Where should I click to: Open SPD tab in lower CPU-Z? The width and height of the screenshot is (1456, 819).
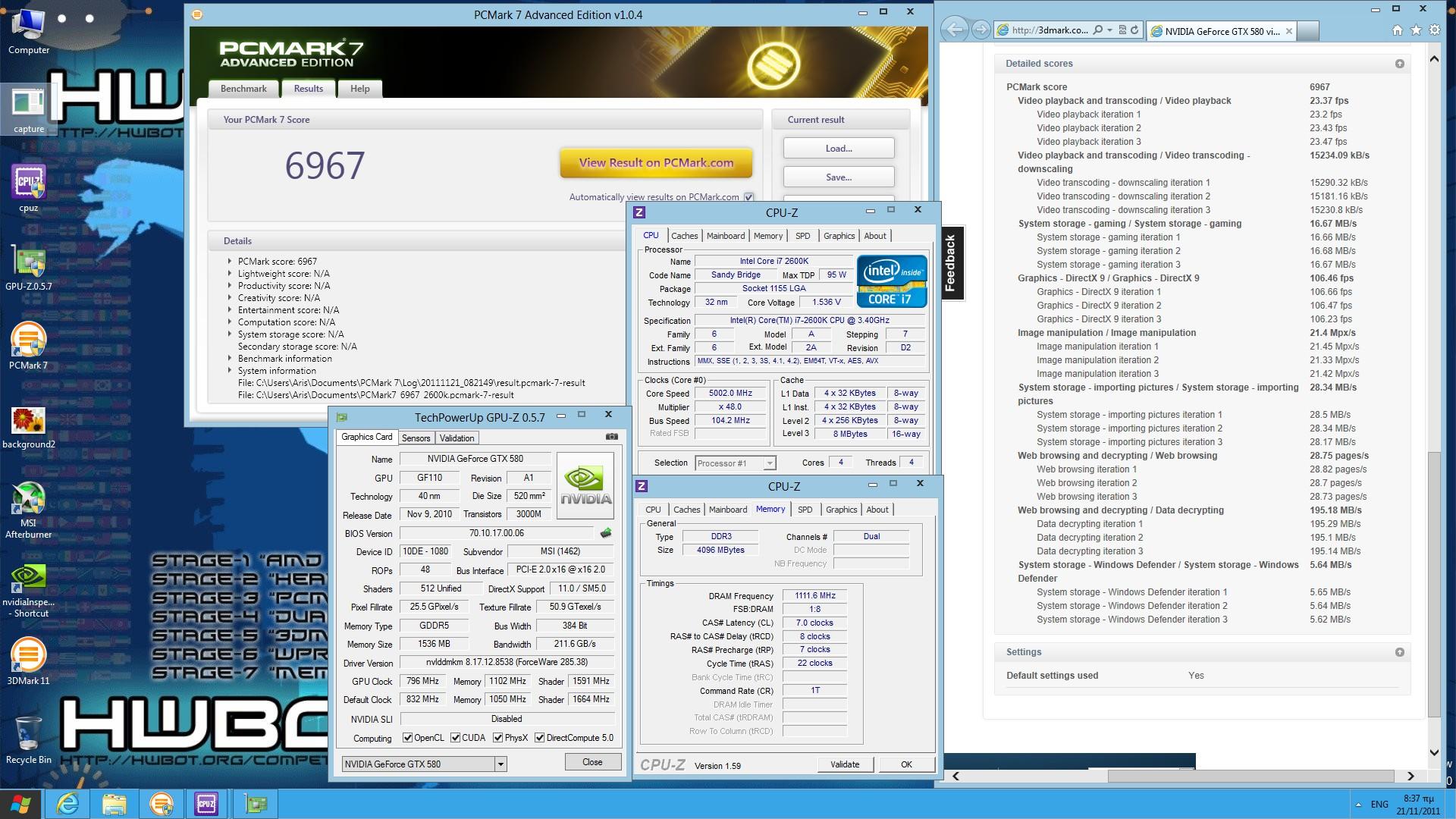coord(805,510)
